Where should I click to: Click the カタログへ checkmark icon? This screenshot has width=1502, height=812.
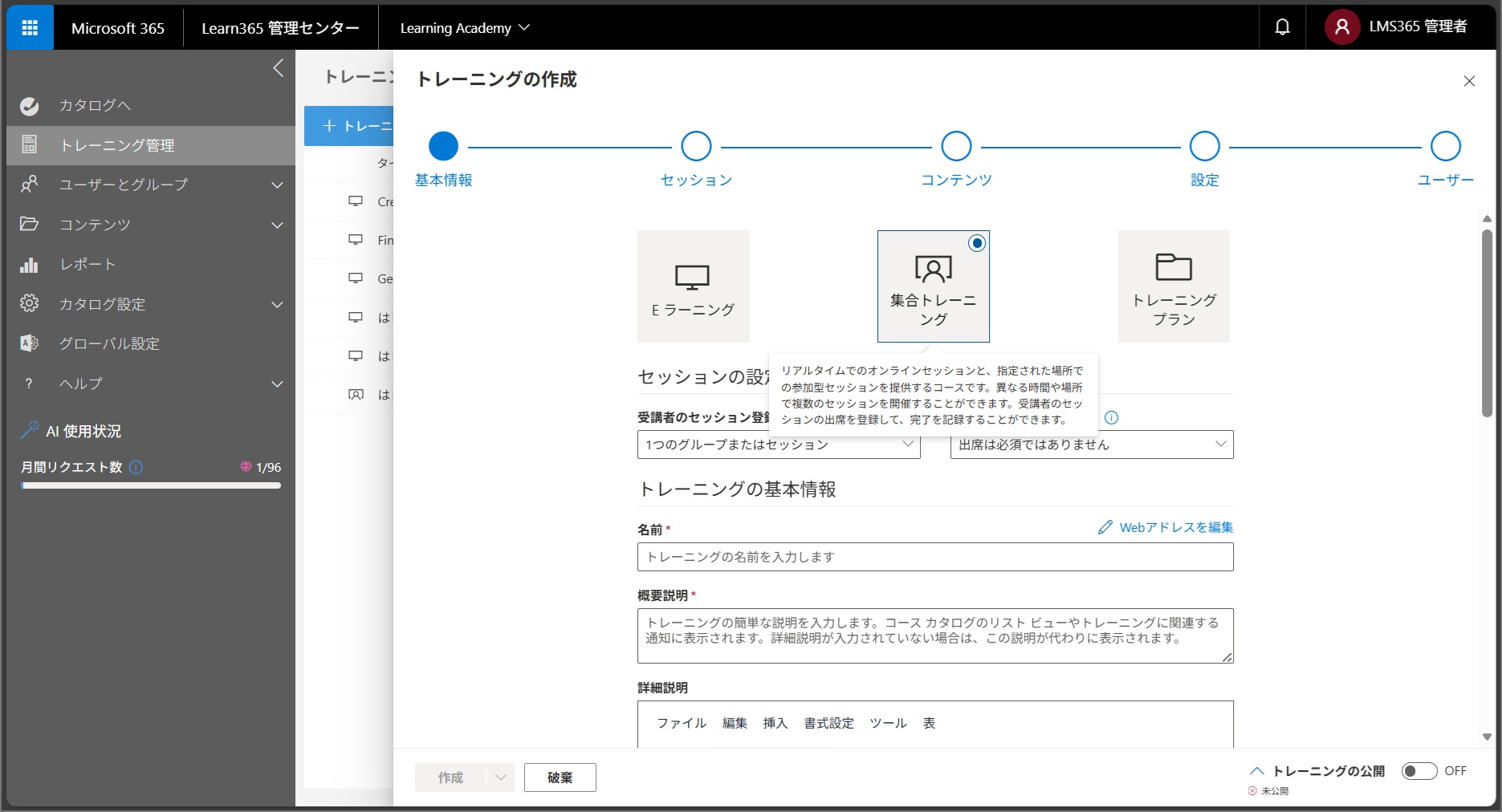point(30,106)
